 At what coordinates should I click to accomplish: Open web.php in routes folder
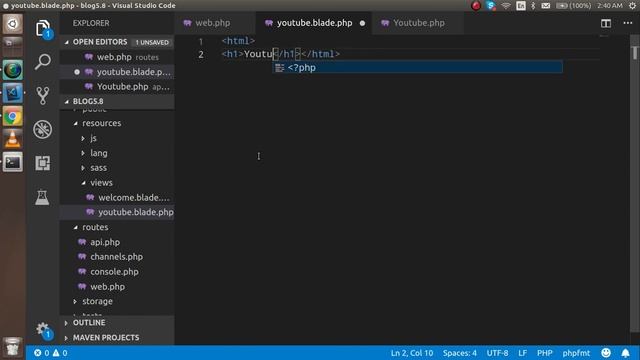[117, 287]
